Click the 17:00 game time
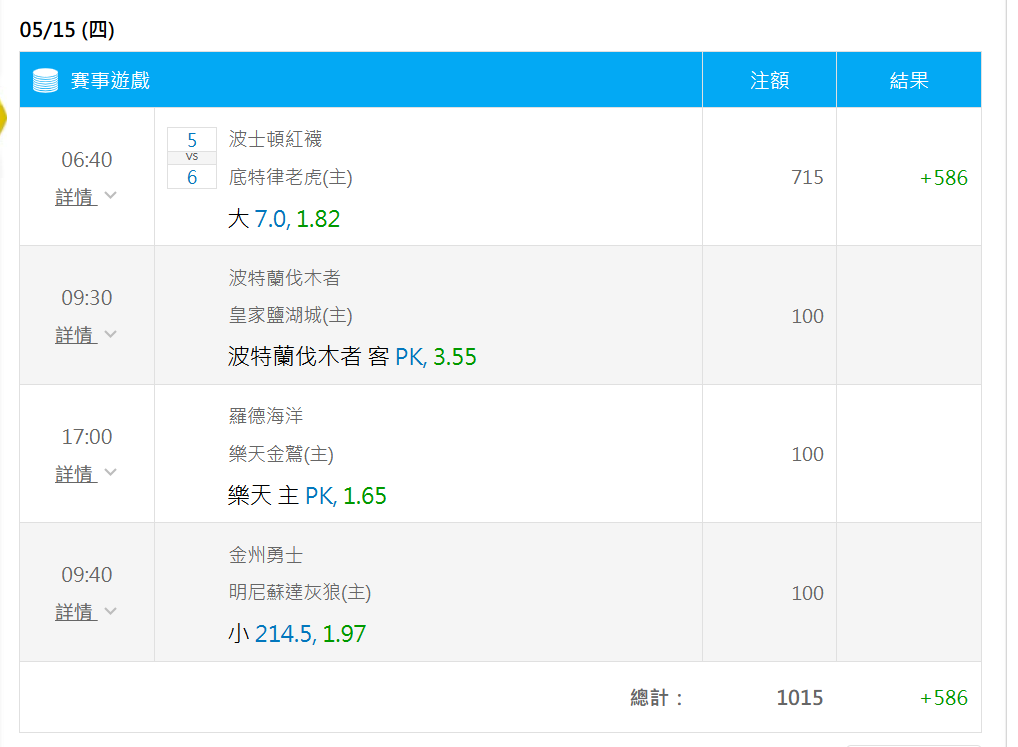Viewport: 1018px width, 747px height. (87, 437)
